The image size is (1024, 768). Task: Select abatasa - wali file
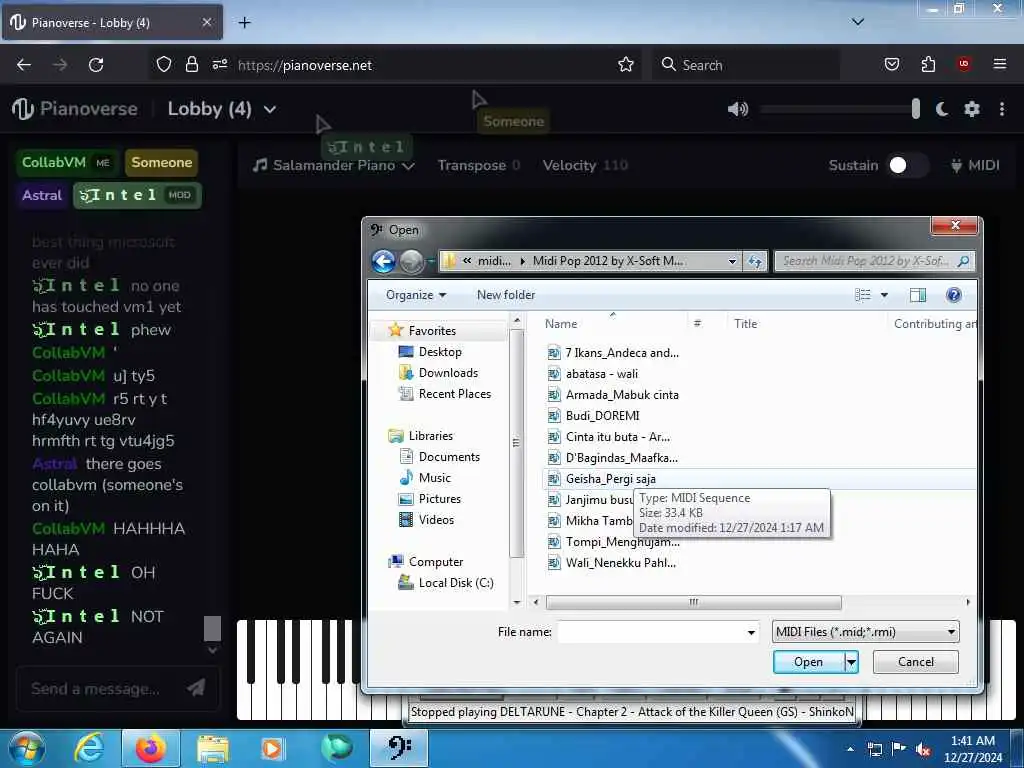point(601,374)
